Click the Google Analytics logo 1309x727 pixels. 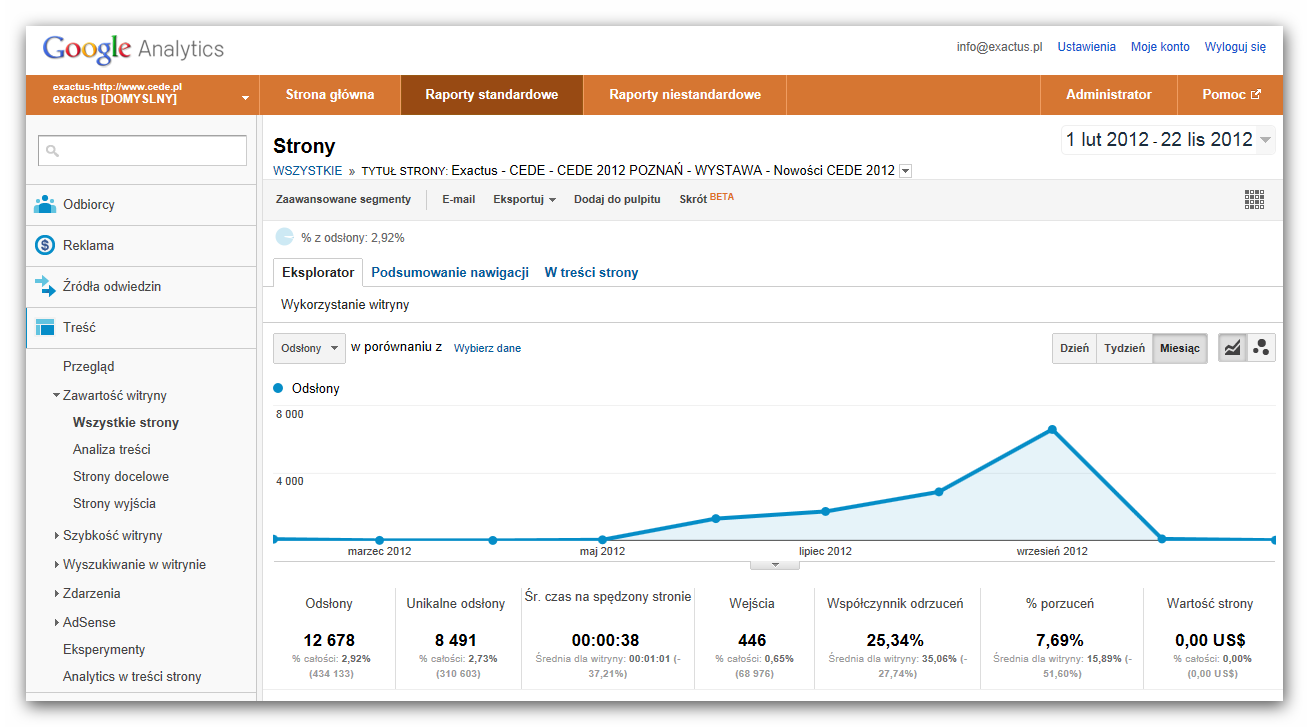[x=133, y=48]
